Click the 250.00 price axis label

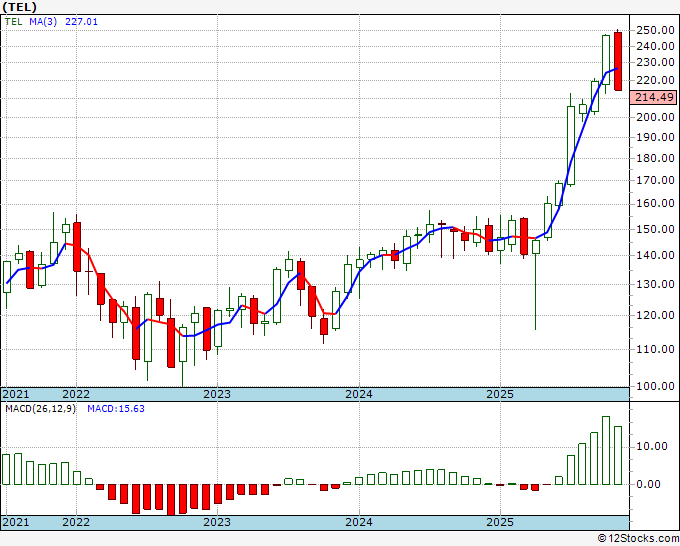pos(655,30)
